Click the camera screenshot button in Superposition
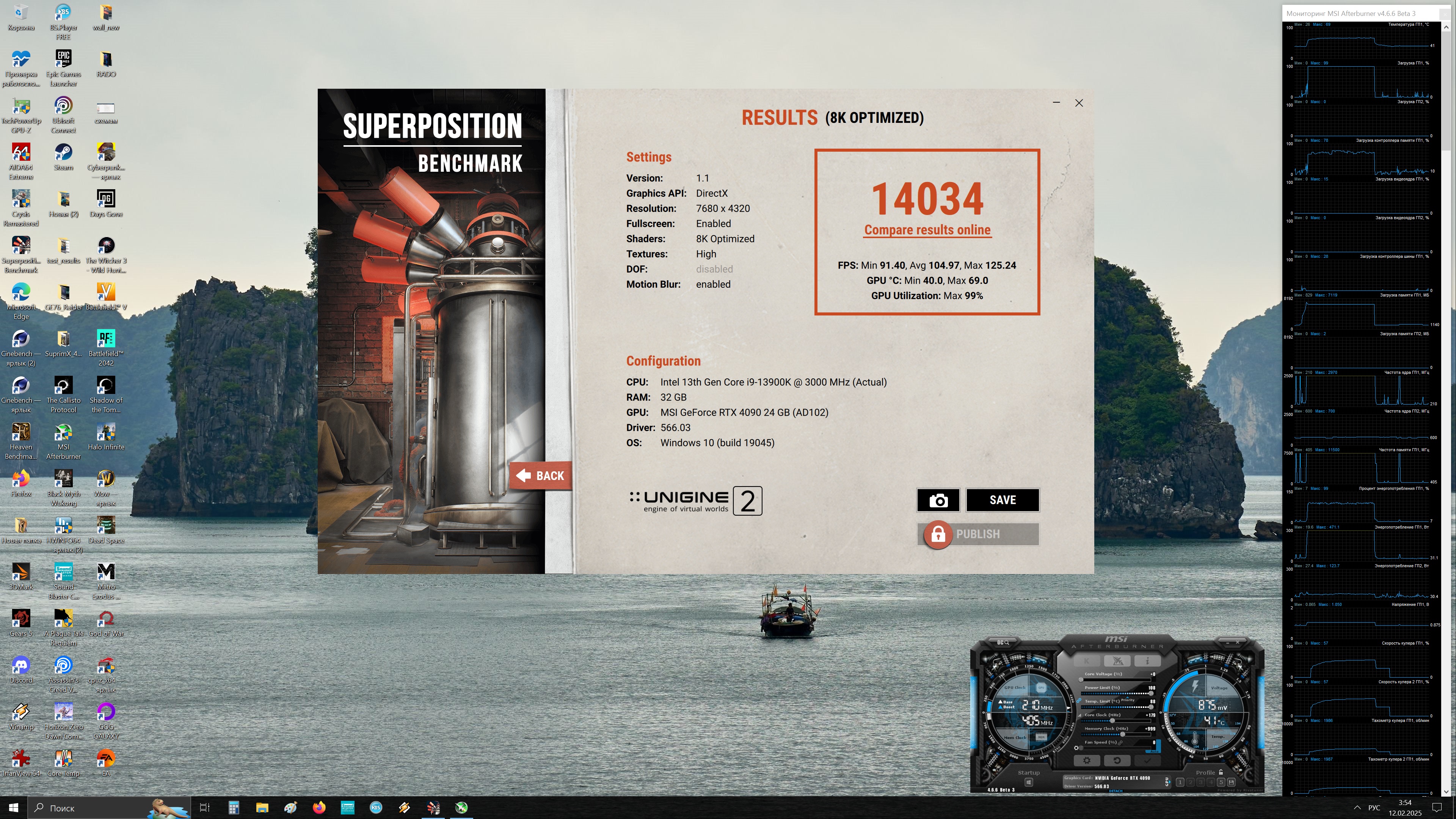The image size is (1456, 819). (x=938, y=500)
